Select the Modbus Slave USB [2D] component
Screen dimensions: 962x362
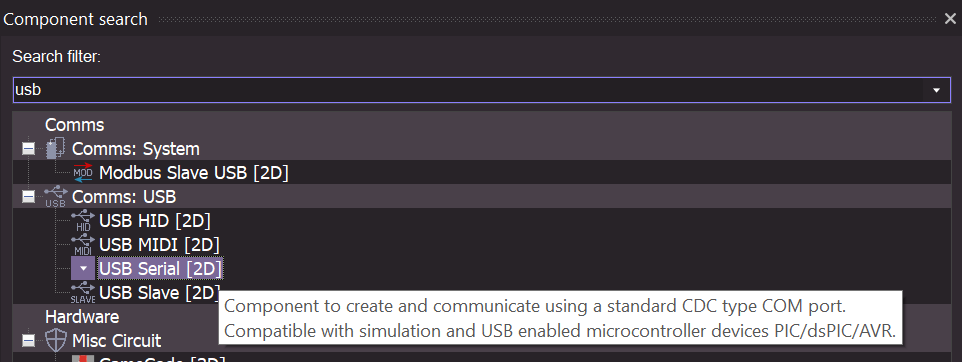(193, 173)
